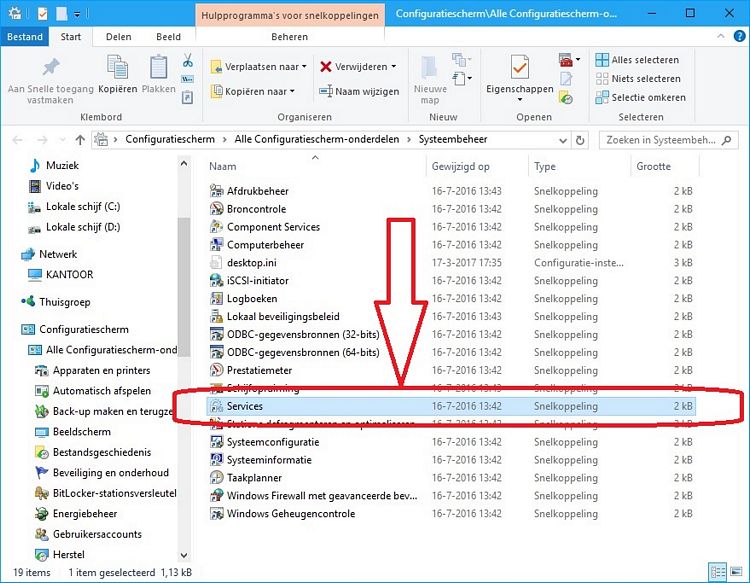Expand Verwijderen dropdown arrow

coord(394,66)
